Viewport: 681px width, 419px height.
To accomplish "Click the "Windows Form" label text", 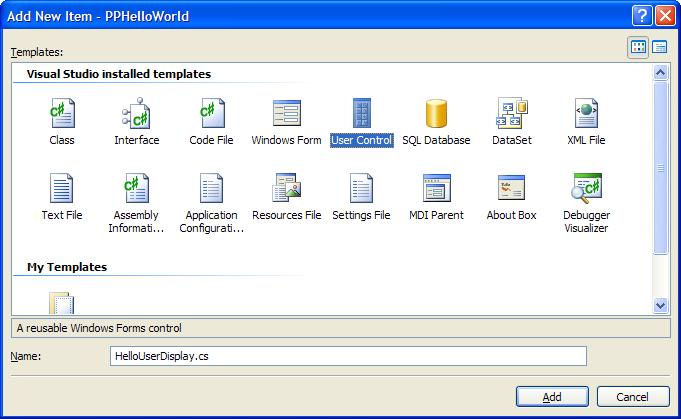I will (x=287, y=140).
